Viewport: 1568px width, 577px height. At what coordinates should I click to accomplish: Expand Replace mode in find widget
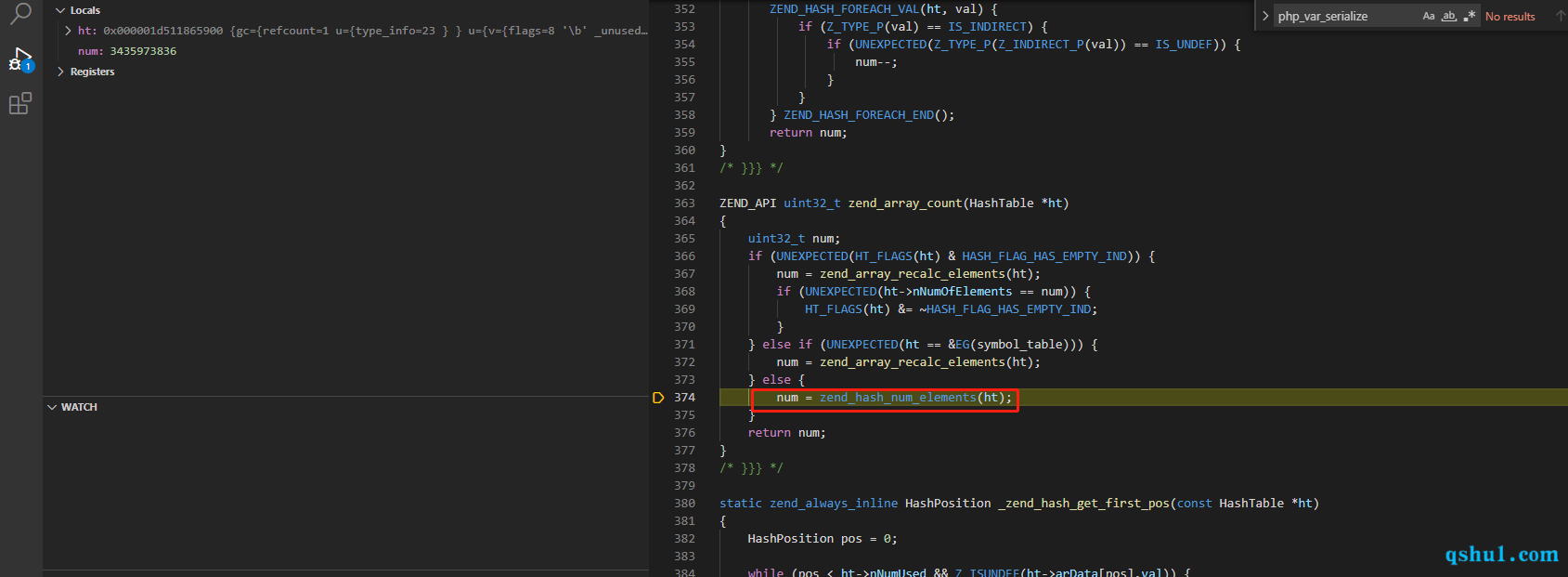(1264, 16)
